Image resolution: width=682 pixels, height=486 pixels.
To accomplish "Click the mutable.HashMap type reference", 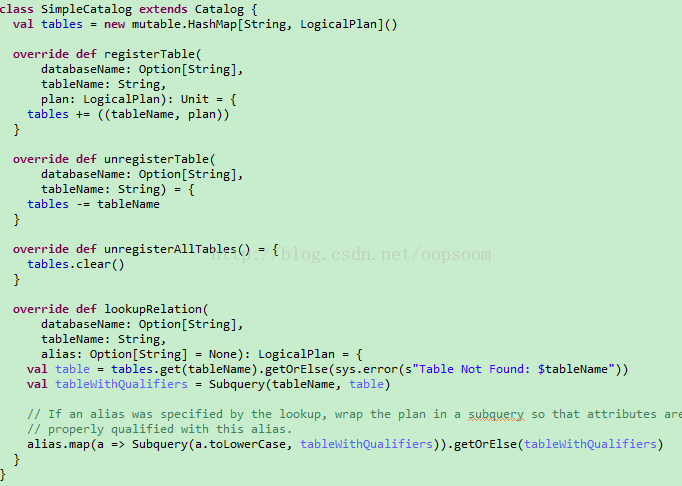I will tap(184, 24).
